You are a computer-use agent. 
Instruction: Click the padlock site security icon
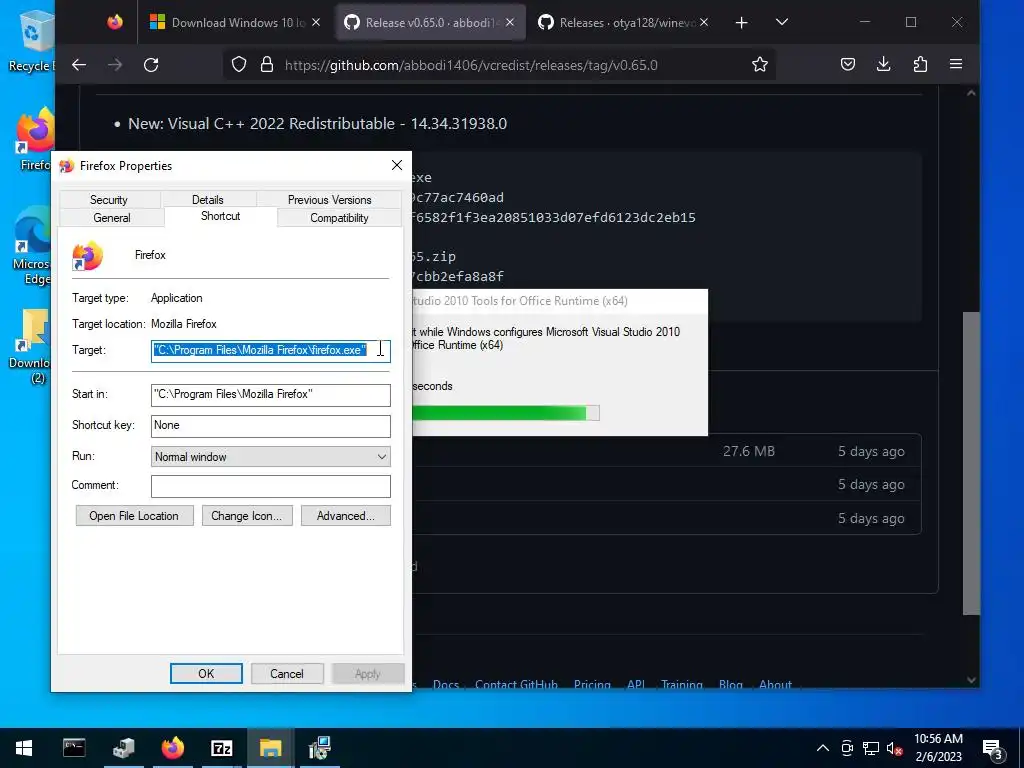coord(266,65)
